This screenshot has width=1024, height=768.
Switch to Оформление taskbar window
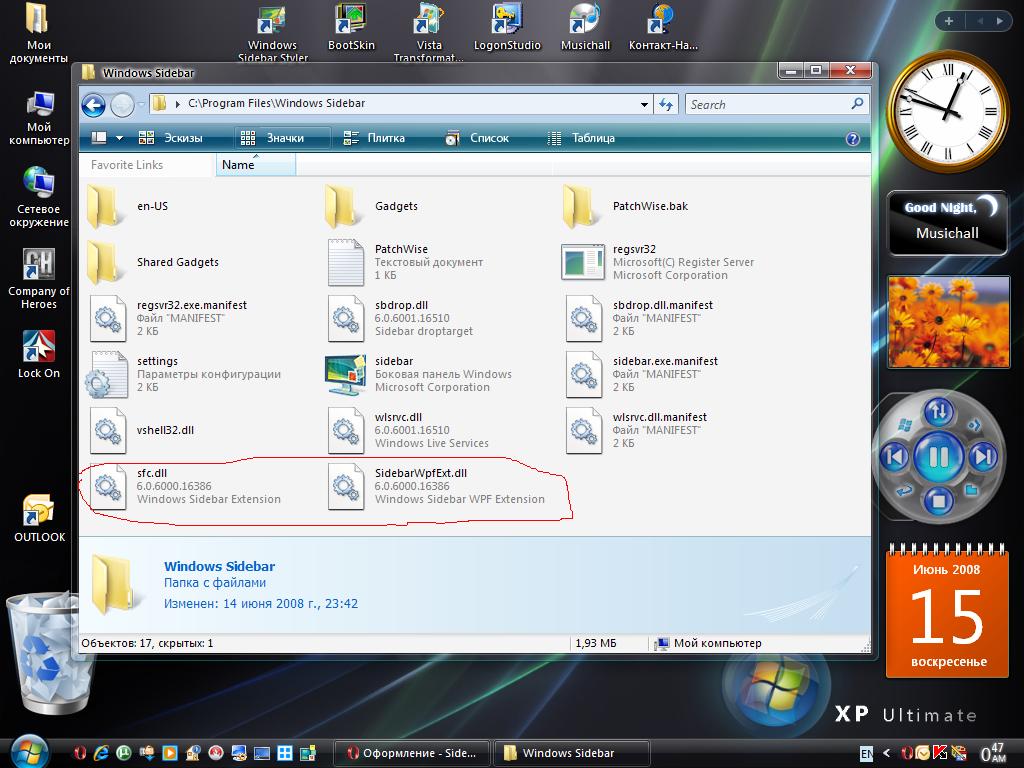[x=412, y=753]
